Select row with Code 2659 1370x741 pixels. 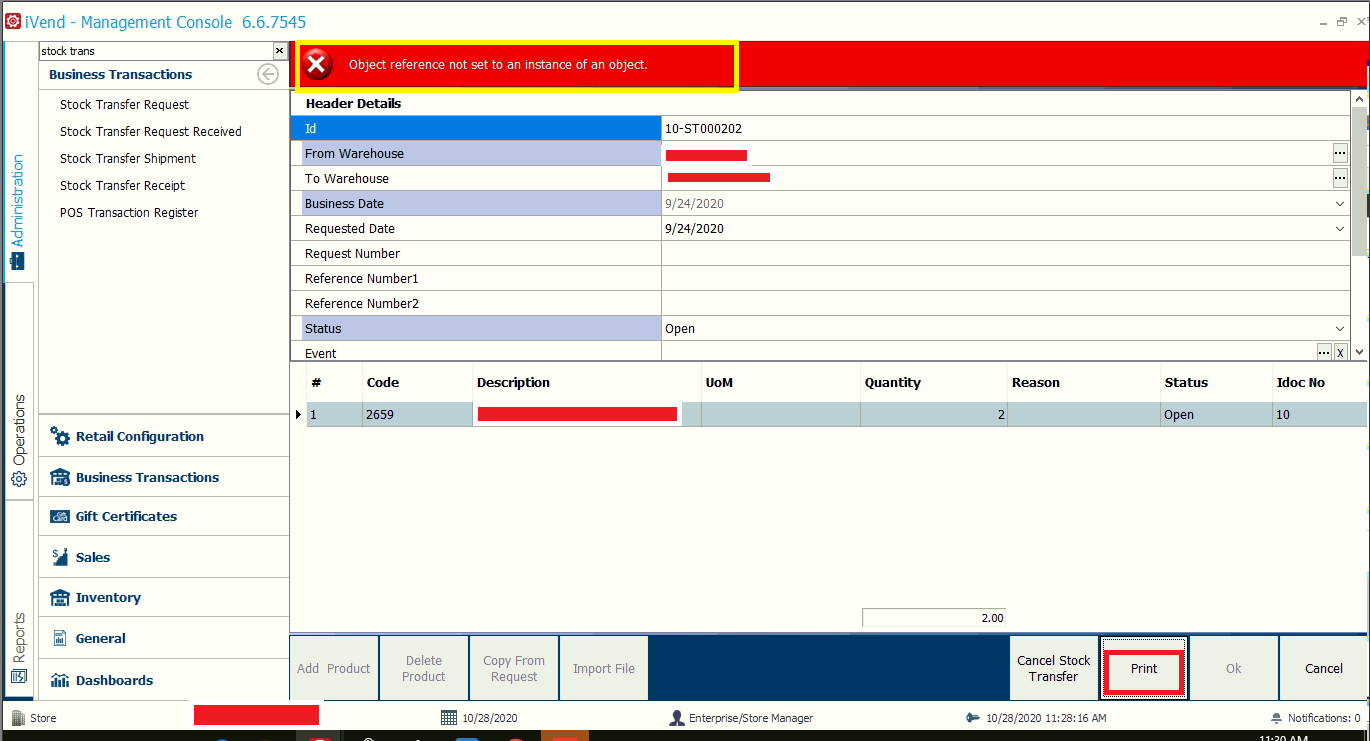836,414
